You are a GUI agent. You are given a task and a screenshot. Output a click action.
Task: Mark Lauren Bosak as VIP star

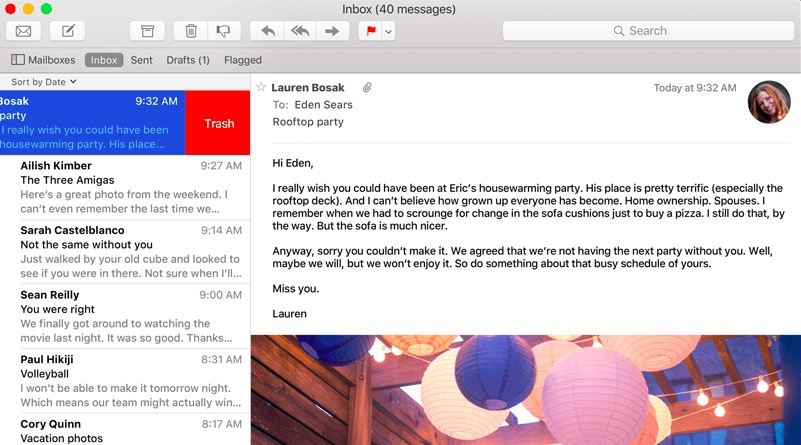click(x=261, y=87)
